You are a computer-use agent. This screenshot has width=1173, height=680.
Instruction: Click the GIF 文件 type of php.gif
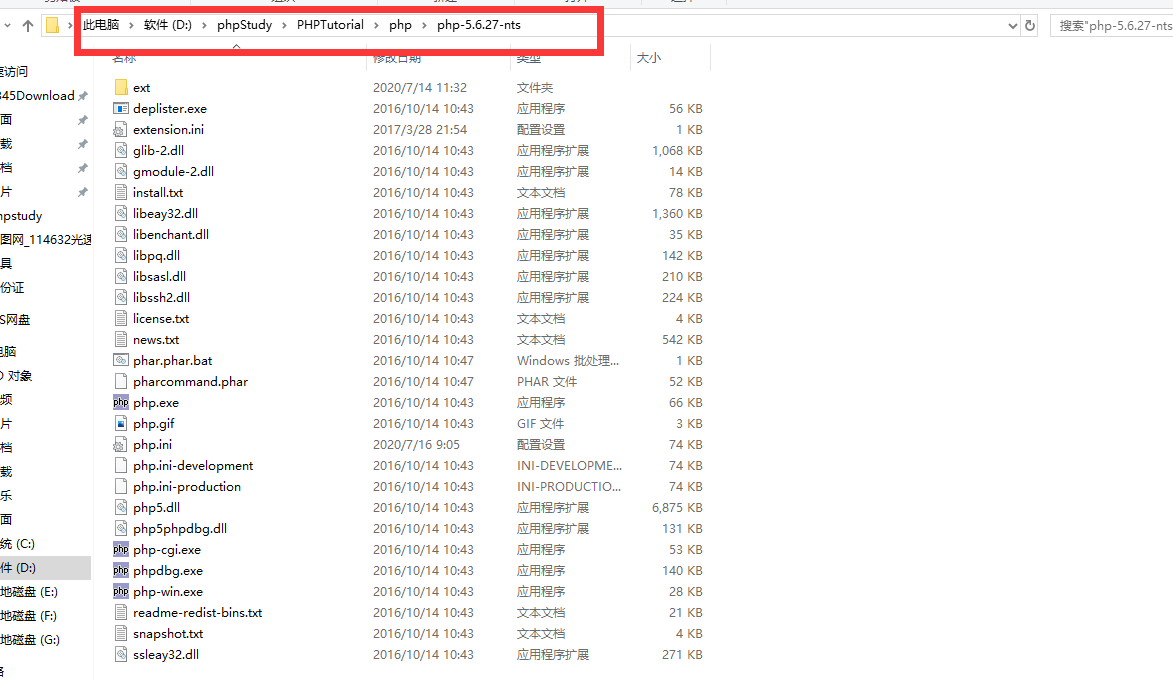pyautogui.click(x=540, y=423)
